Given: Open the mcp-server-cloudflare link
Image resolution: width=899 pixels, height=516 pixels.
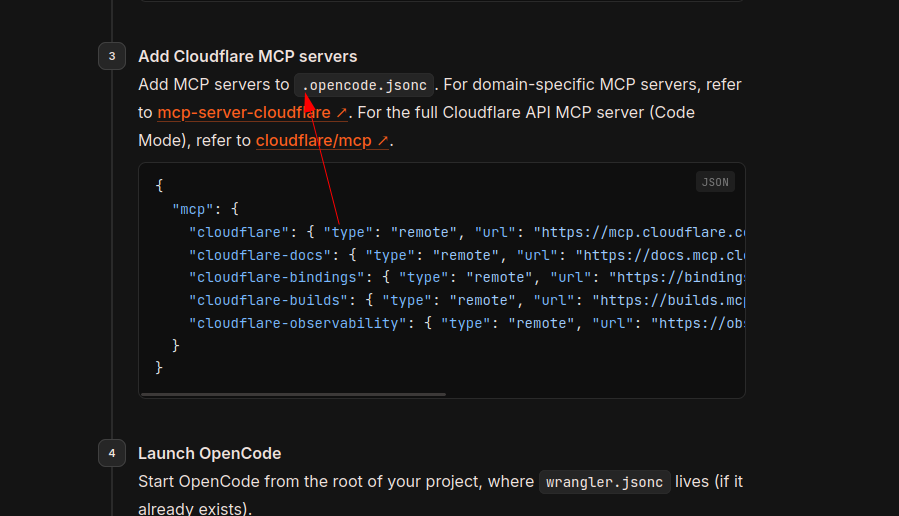Looking at the screenshot, I should pyautogui.click(x=252, y=112).
